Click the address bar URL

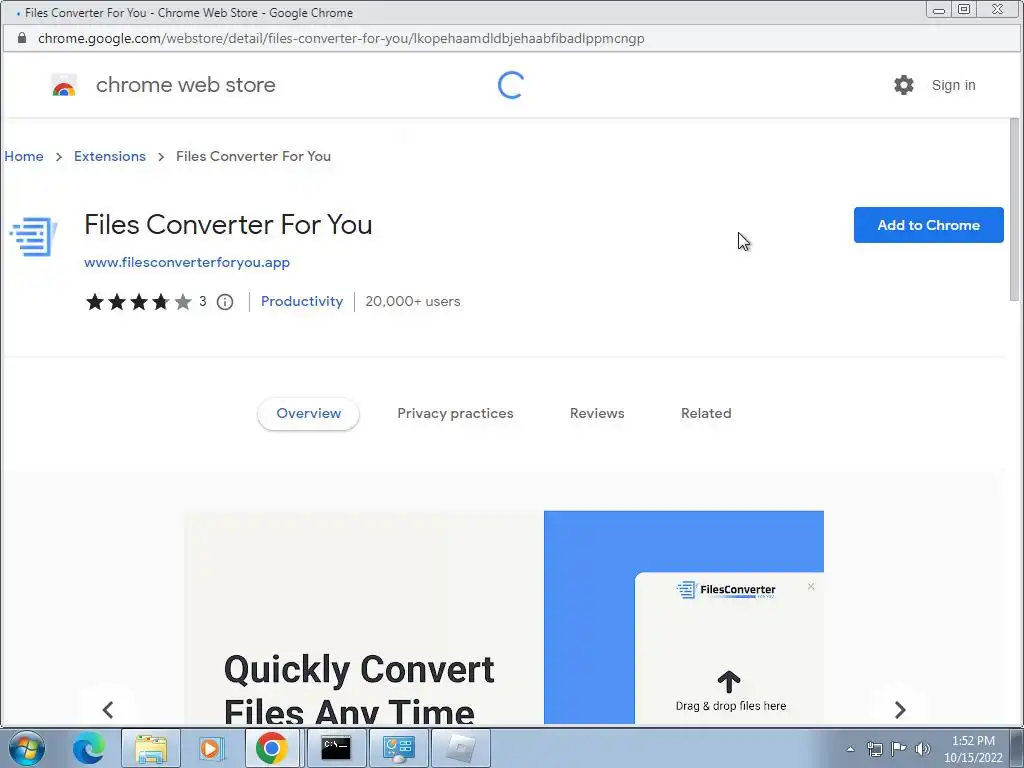(x=341, y=38)
